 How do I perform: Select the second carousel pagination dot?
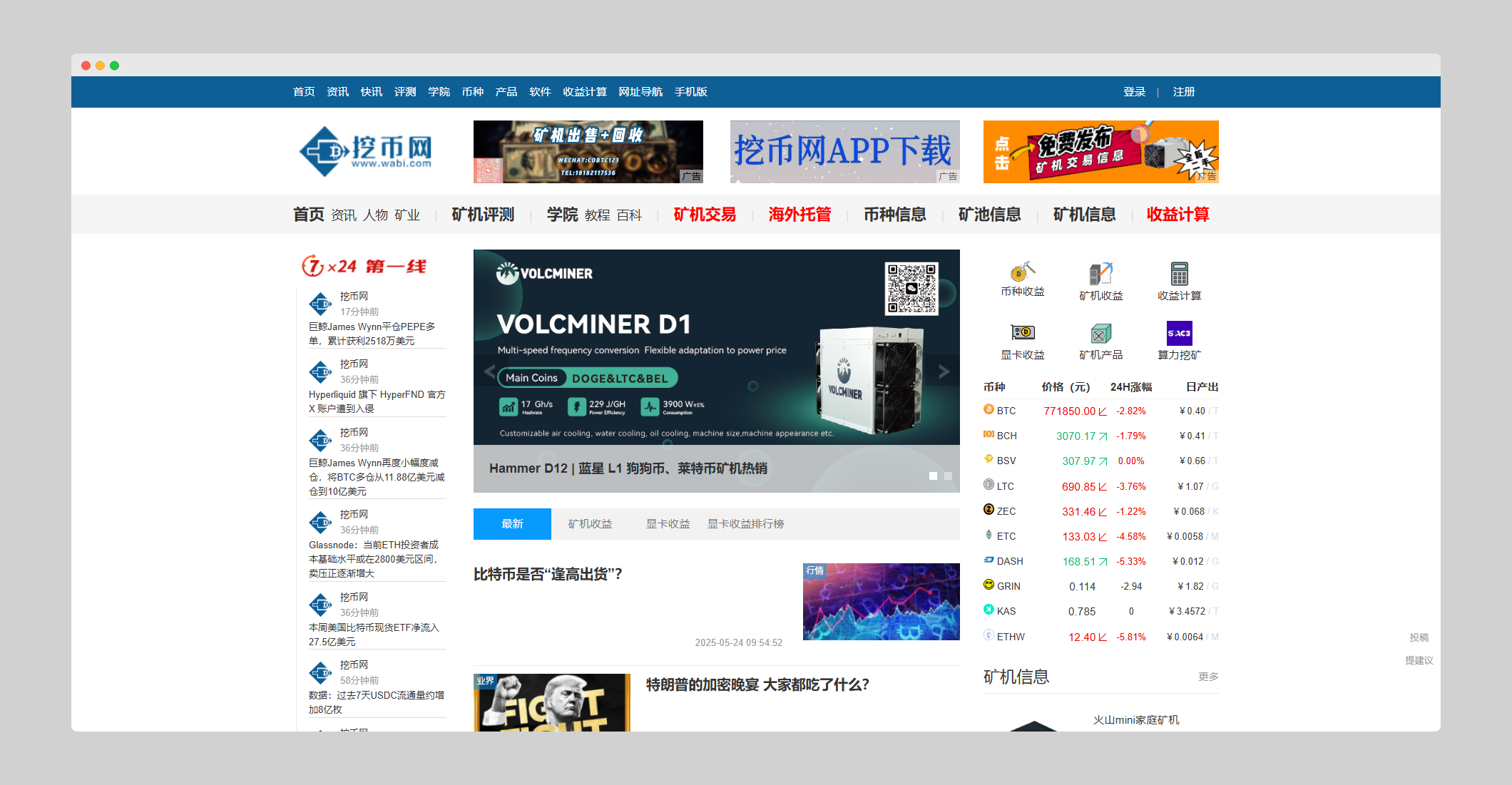point(949,476)
